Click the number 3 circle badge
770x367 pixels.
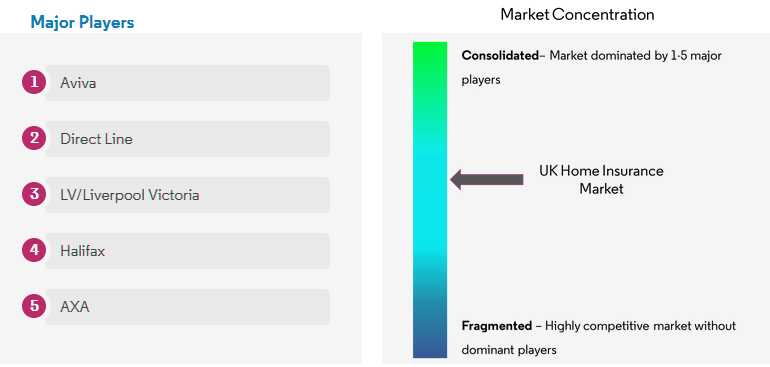click(34, 194)
